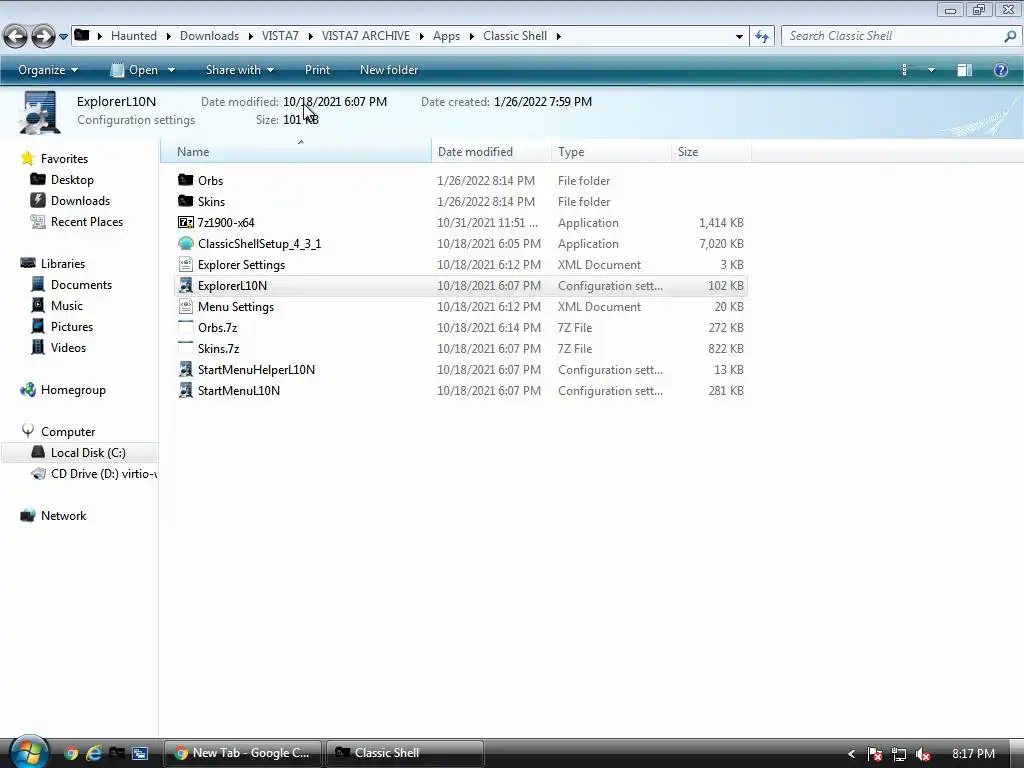
Task: Select the ExplorerL10N file row icon
Action: 185,285
